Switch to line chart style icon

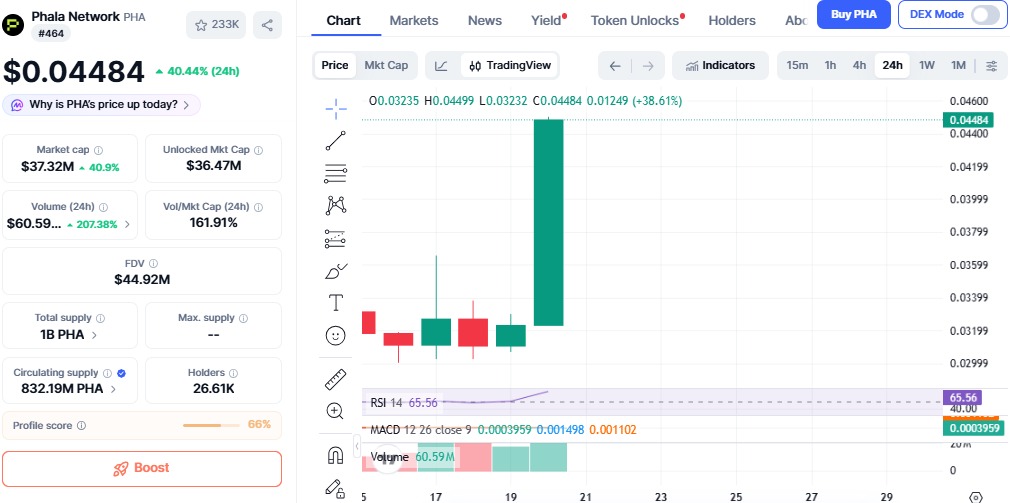point(441,65)
